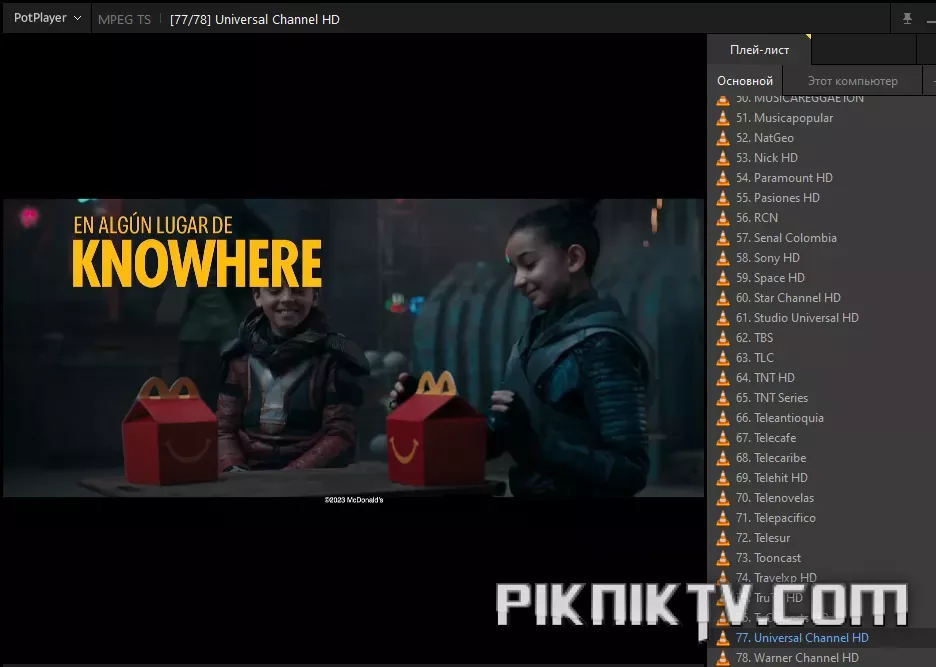
Task: Select playlist entry 73. Tooncast
Action: coord(821,558)
